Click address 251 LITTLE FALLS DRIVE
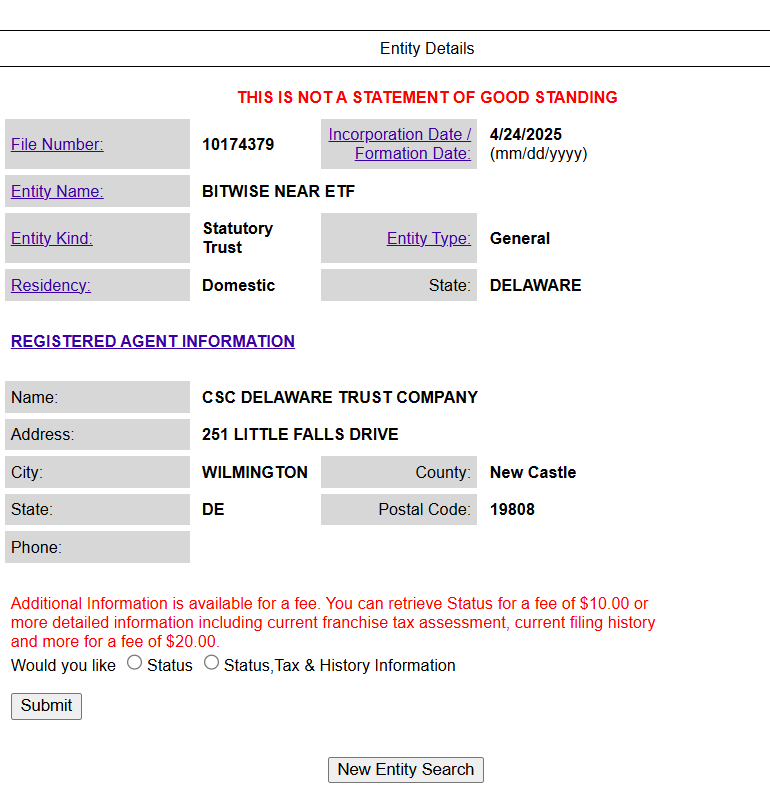The width and height of the screenshot is (770, 785). [x=300, y=435]
